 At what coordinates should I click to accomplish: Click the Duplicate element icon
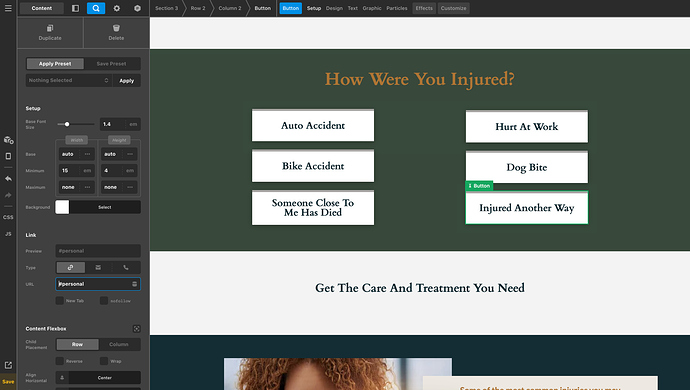pos(50,28)
